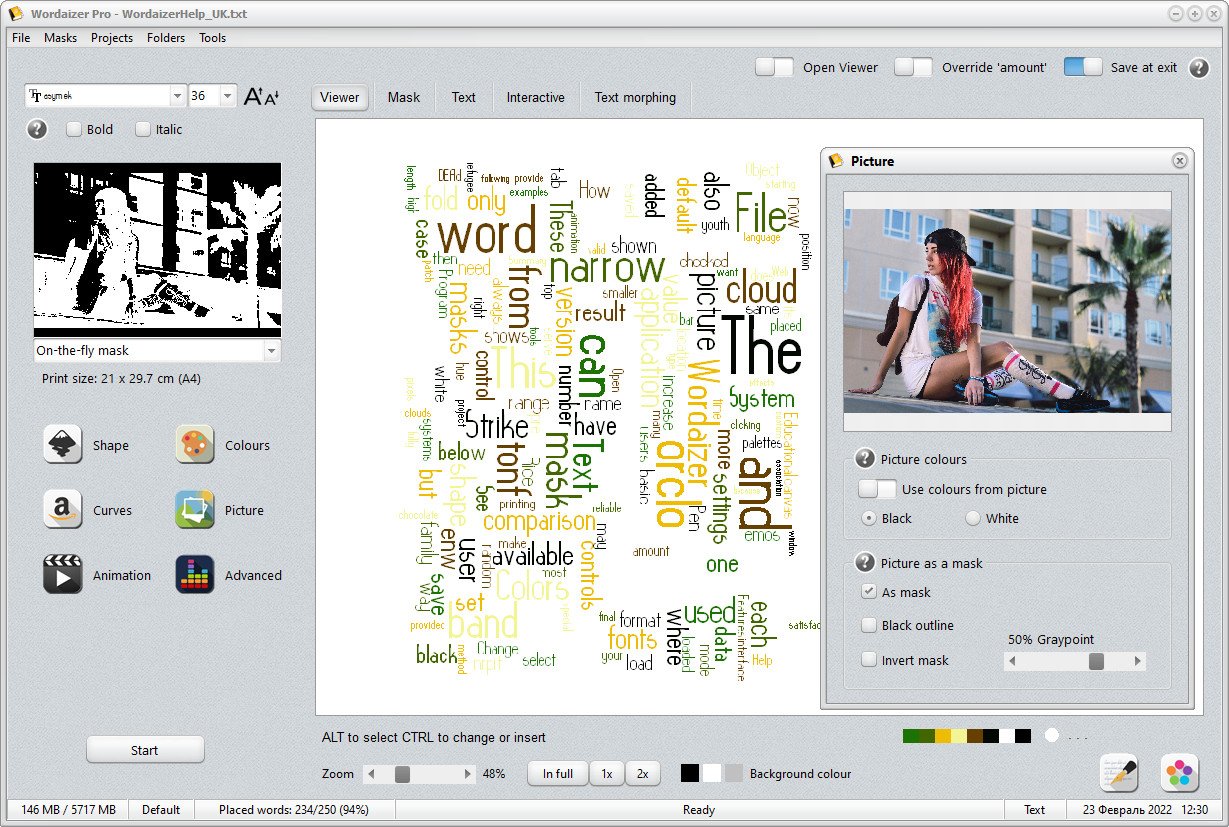Click the Curves icon
The width and height of the screenshot is (1229, 827).
point(62,510)
